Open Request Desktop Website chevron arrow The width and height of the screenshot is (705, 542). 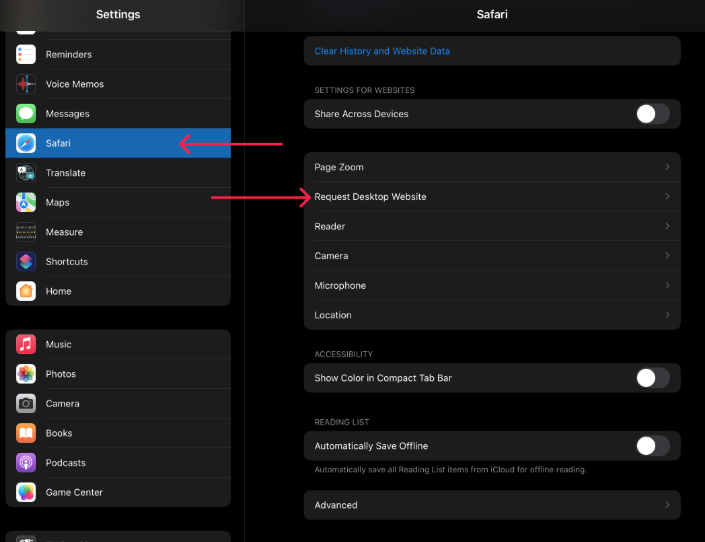click(x=667, y=197)
